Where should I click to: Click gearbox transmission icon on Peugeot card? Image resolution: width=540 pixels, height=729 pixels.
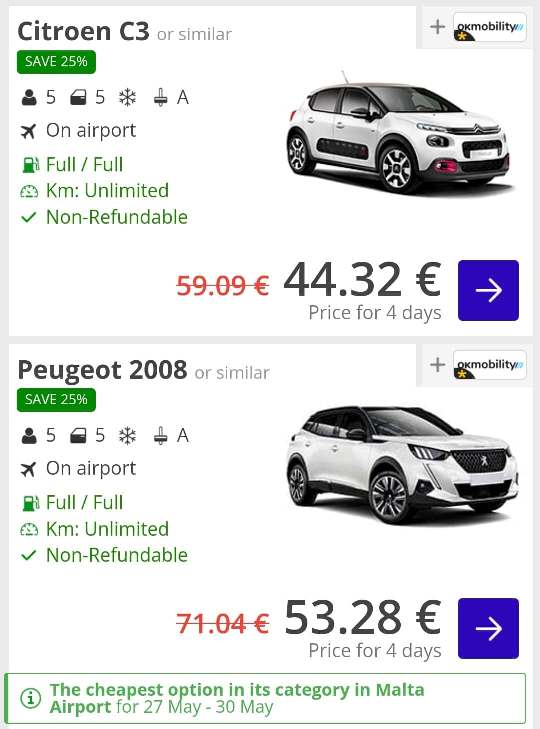(x=160, y=436)
